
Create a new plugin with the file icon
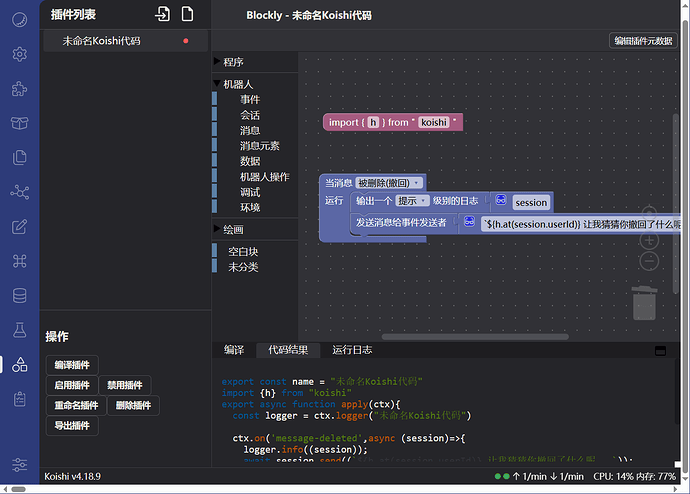tap(188, 14)
